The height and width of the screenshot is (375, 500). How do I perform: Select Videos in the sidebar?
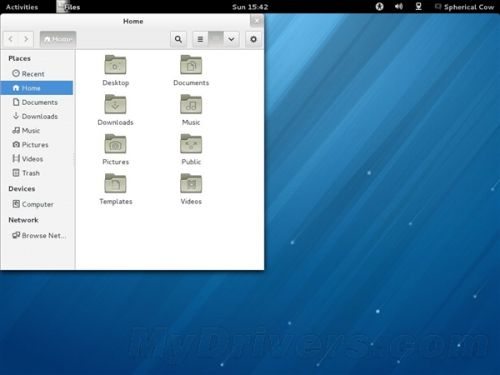coord(37,159)
